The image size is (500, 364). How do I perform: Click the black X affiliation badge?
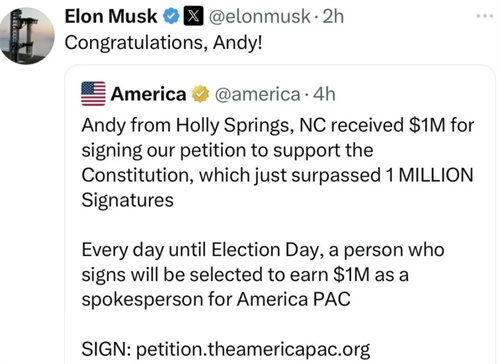[x=193, y=17]
